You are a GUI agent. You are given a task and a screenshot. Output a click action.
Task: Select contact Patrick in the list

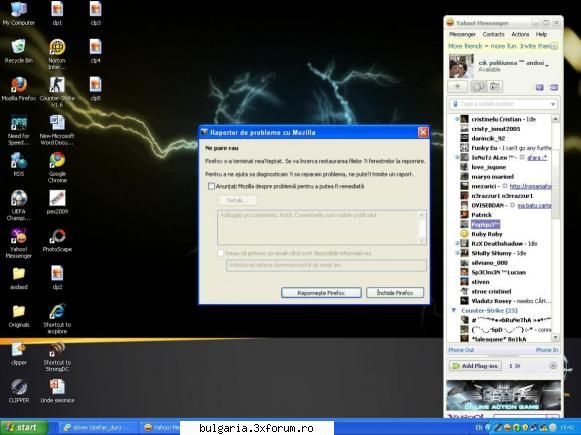tap(481, 215)
